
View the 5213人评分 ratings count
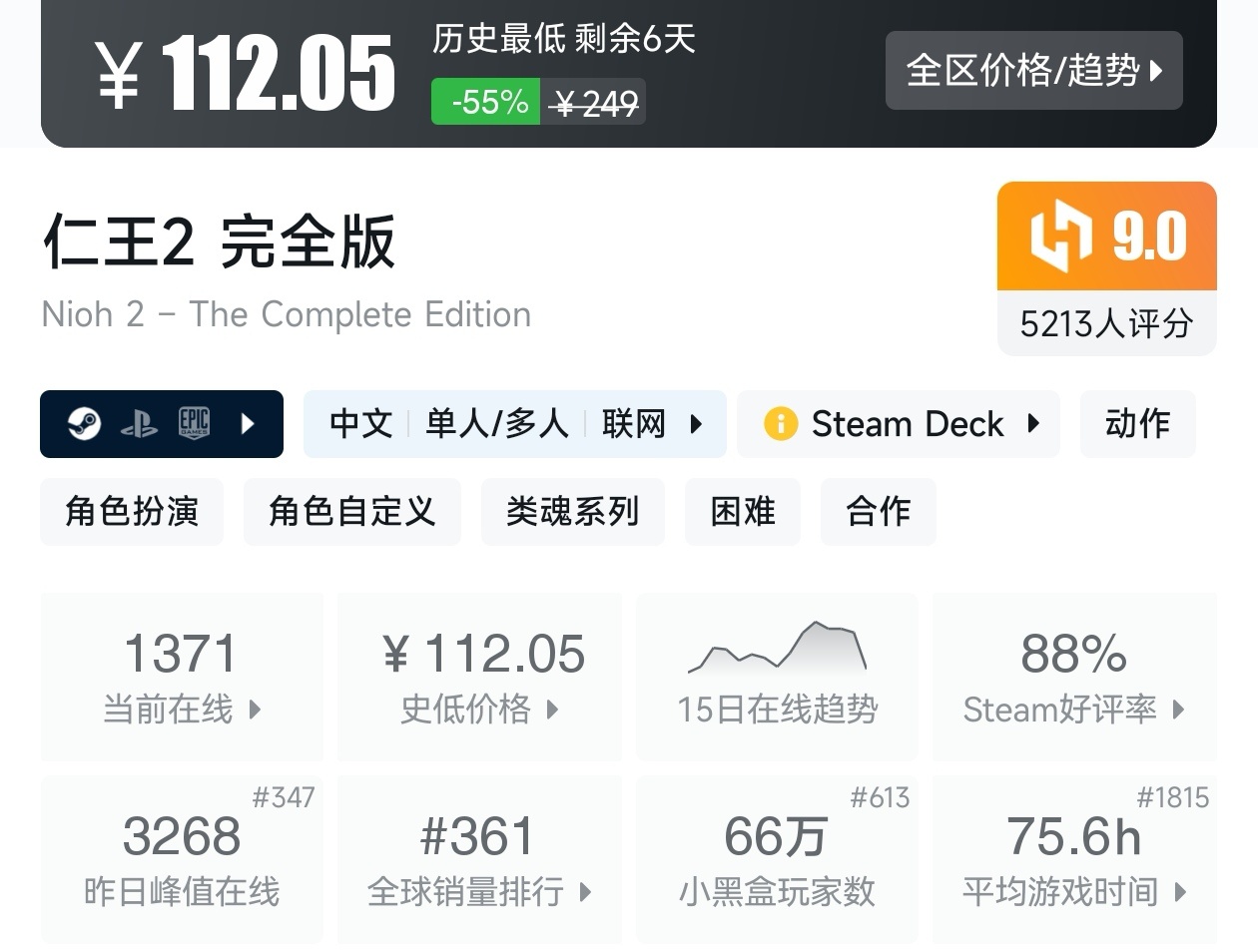(x=1106, y=323)
